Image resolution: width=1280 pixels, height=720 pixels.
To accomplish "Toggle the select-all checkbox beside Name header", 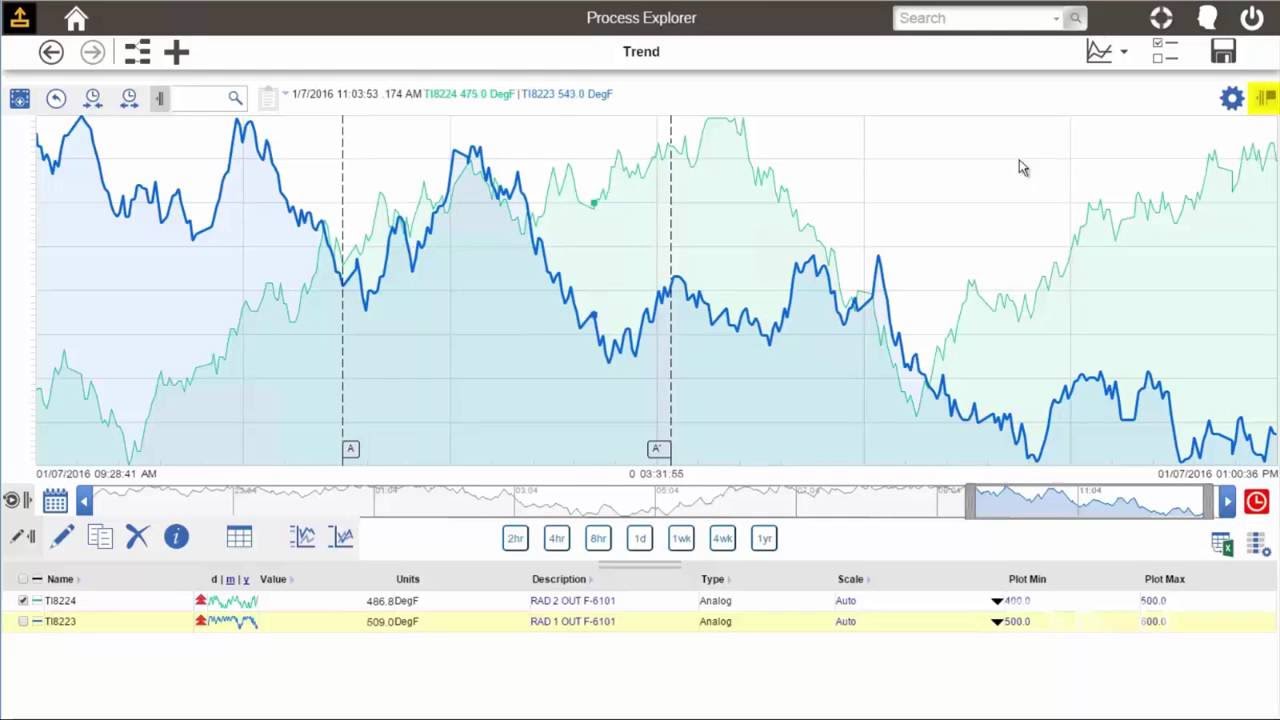I will (x=23, y=579).
